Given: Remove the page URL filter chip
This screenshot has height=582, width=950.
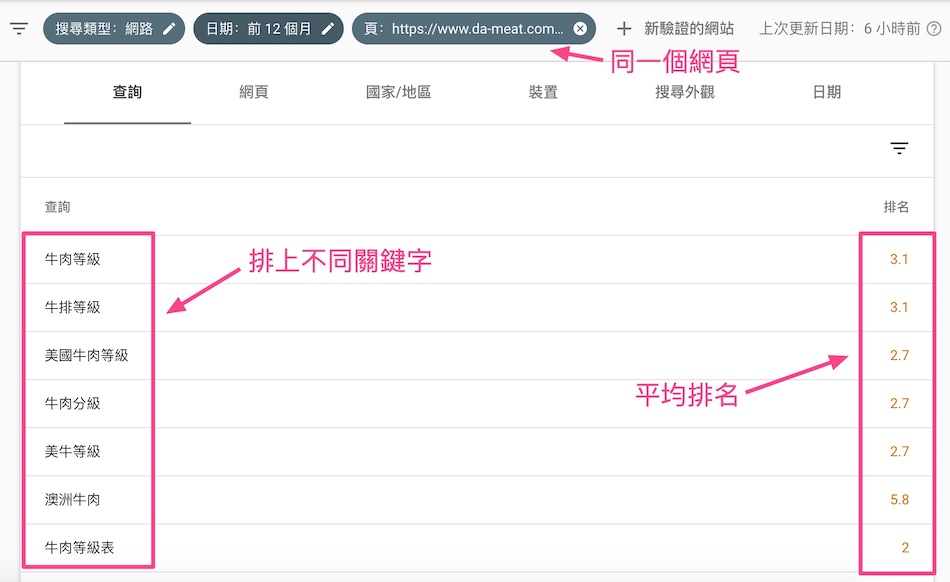Looking at the screenshot, I should (x=580, y=28).
